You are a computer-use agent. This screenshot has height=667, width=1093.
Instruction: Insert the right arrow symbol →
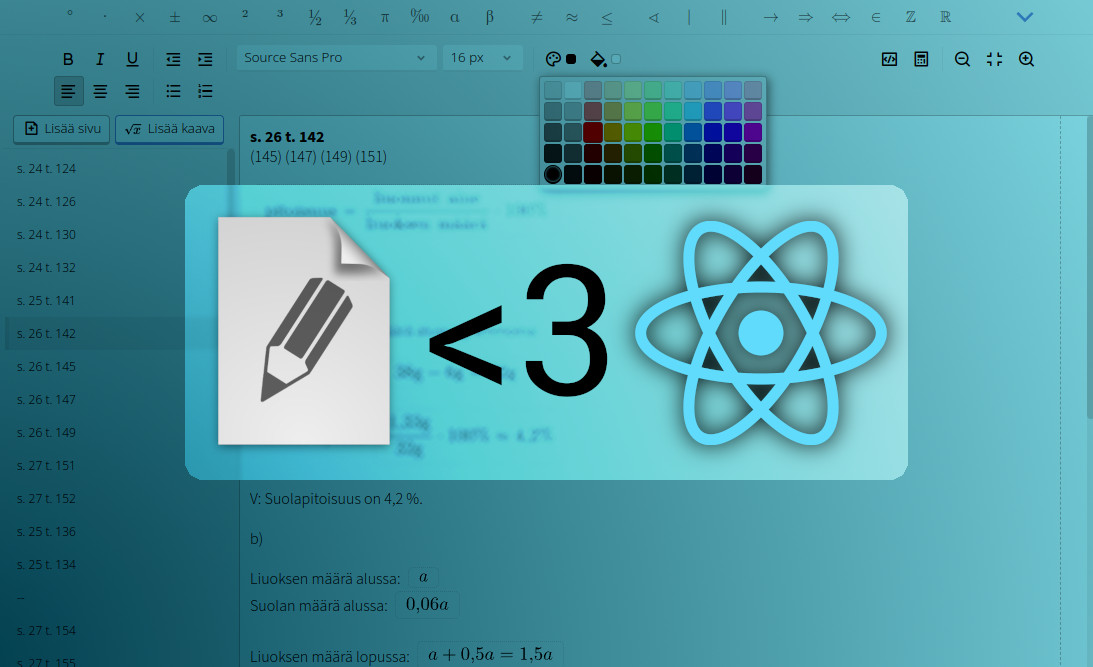click(770, 17)
